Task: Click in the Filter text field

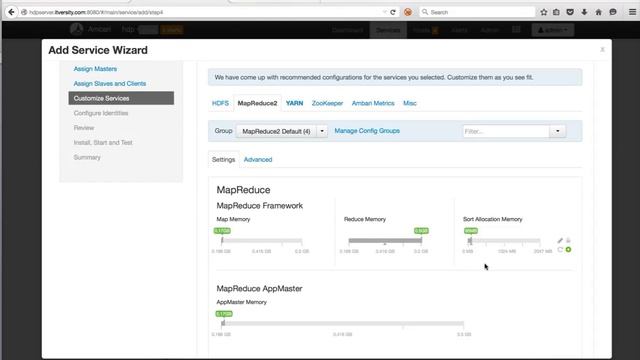Action: 506,131
